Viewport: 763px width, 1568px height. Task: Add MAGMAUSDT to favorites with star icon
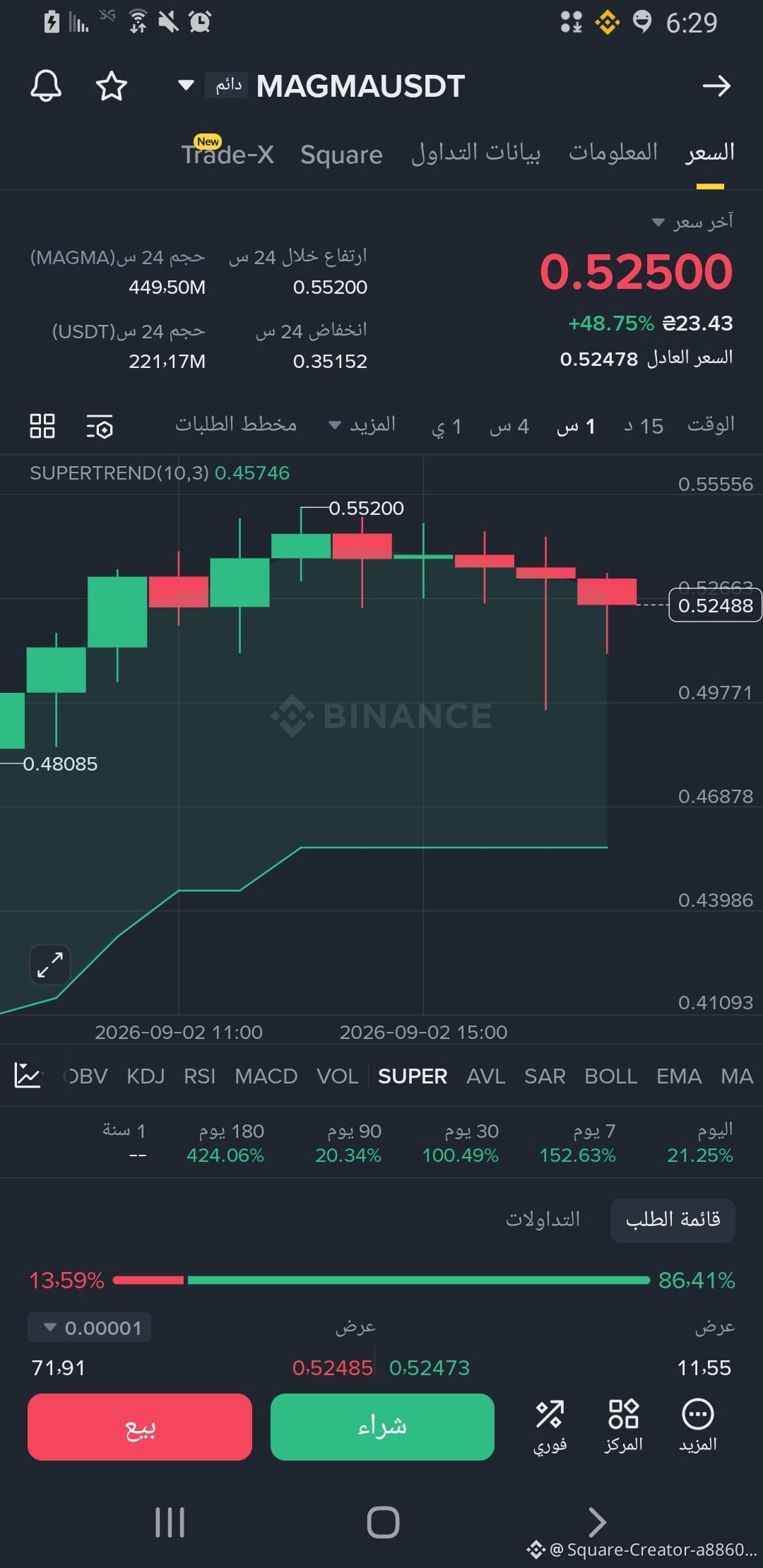pos(112,86)
